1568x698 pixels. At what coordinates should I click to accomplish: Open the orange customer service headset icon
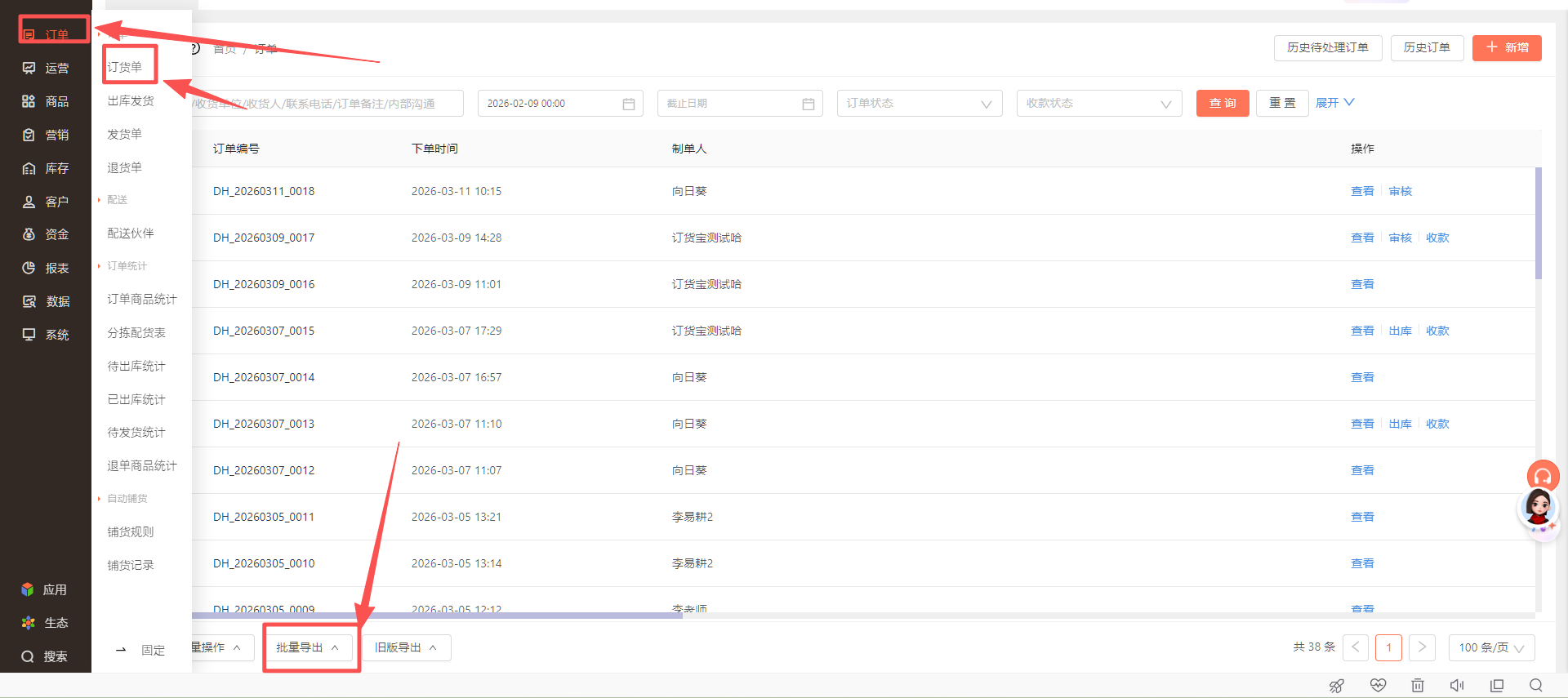(x=1543, y=476)
